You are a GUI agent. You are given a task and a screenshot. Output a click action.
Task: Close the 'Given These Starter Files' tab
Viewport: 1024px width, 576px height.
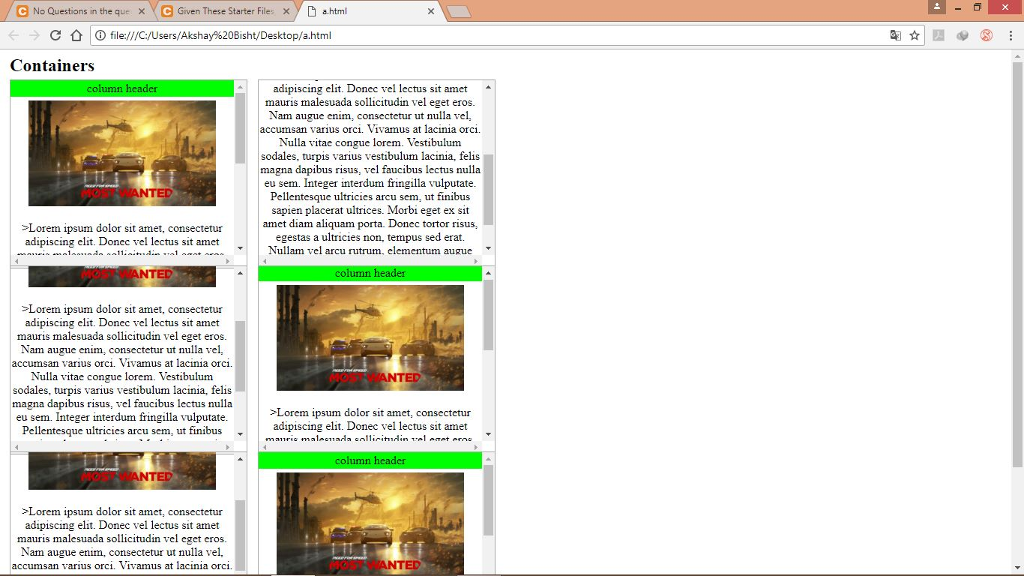coord(286,11)
